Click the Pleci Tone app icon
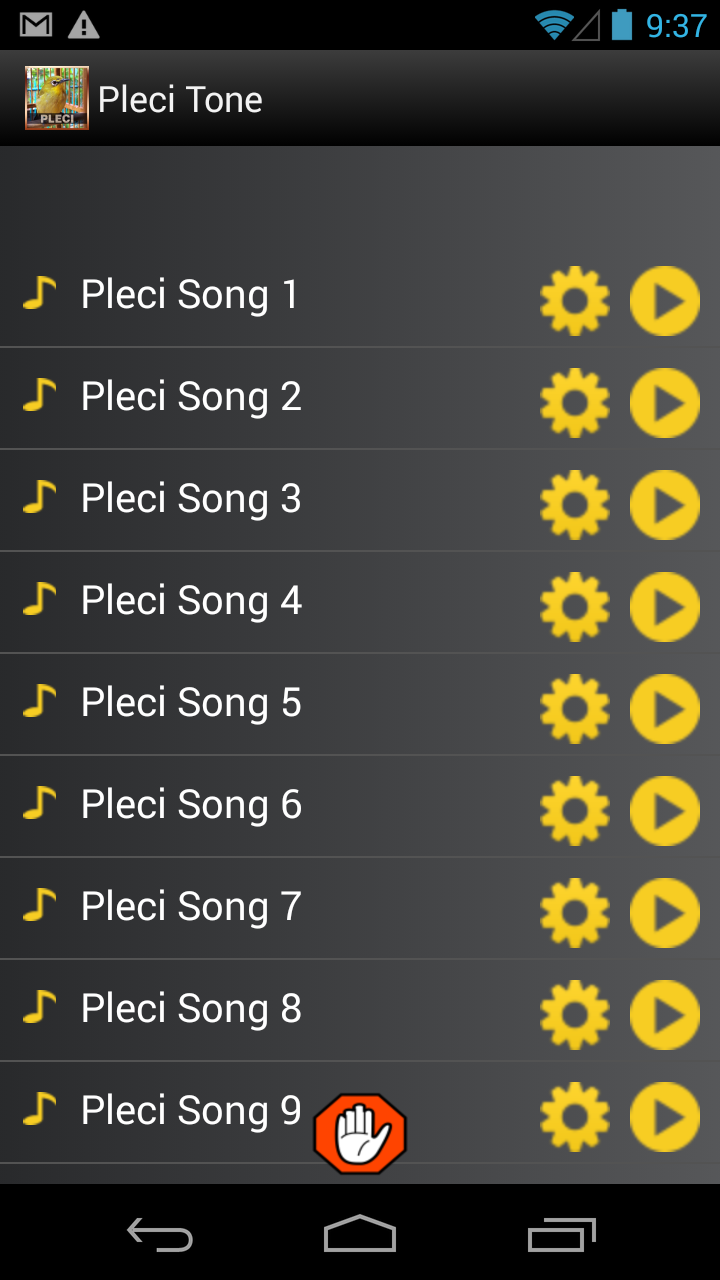This screenshot has height=1280, width=720. click(x=57, y=98)
